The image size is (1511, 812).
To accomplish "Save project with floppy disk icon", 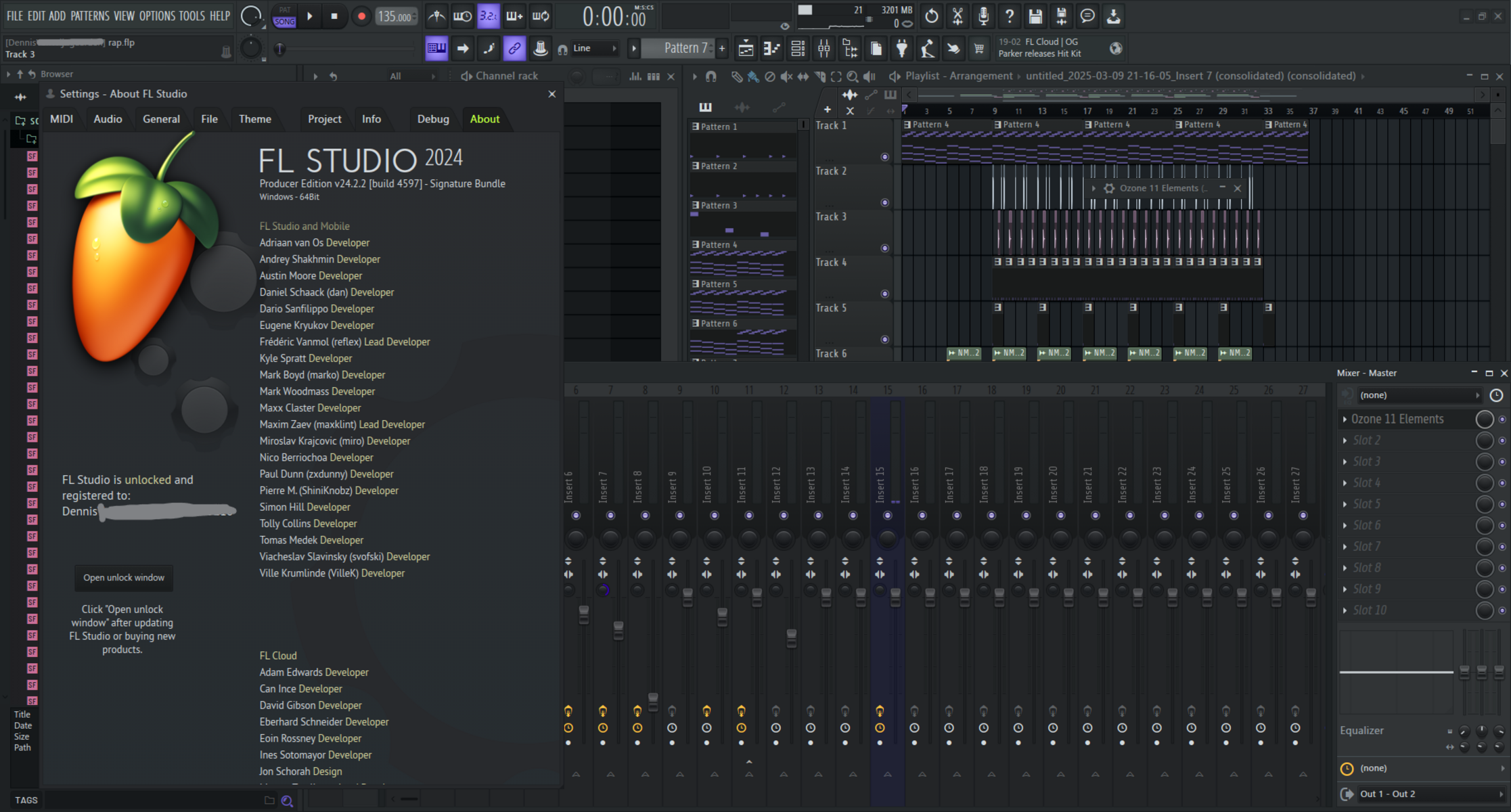I will point(1035,16).
